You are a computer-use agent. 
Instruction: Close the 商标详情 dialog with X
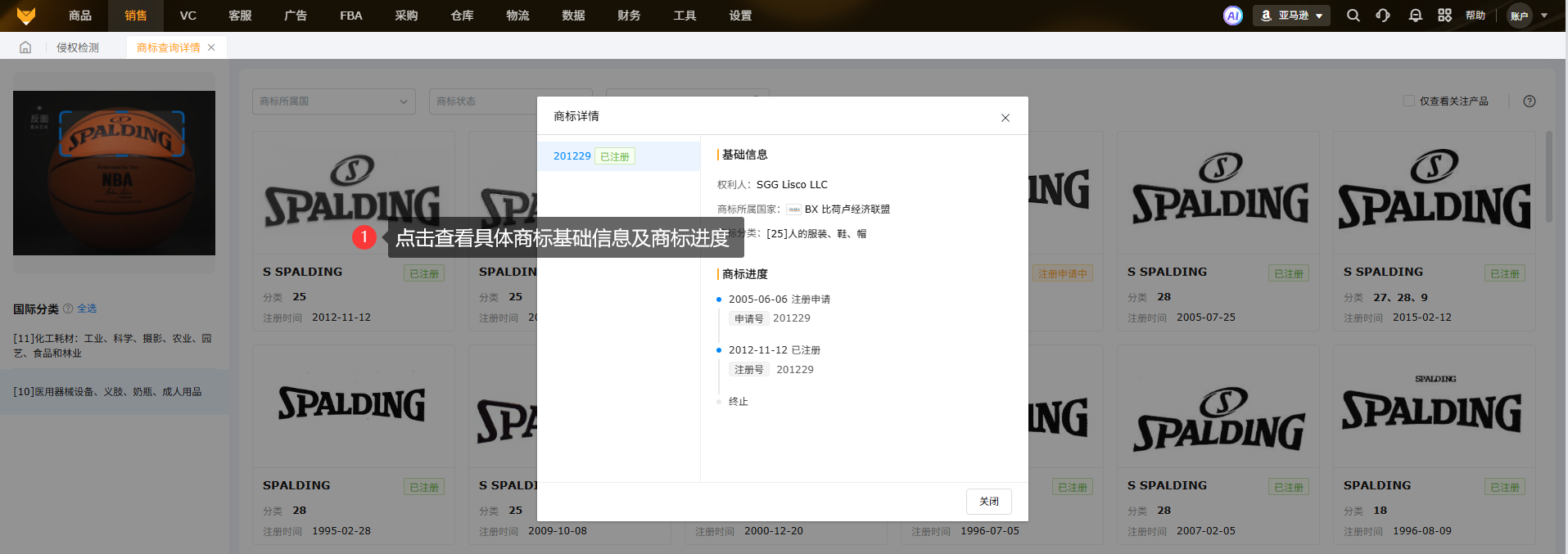pos(1005,118)
